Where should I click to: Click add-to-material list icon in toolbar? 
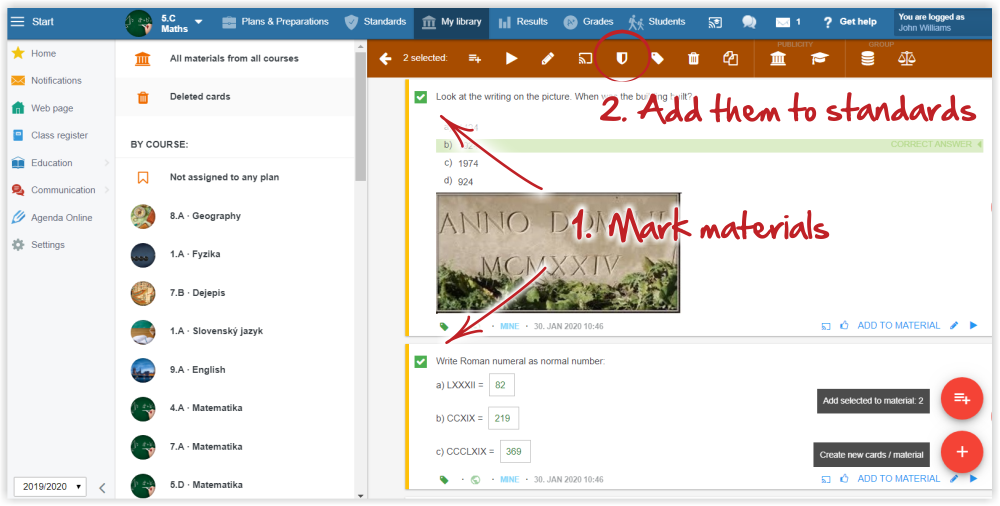[x=475, y=59]
